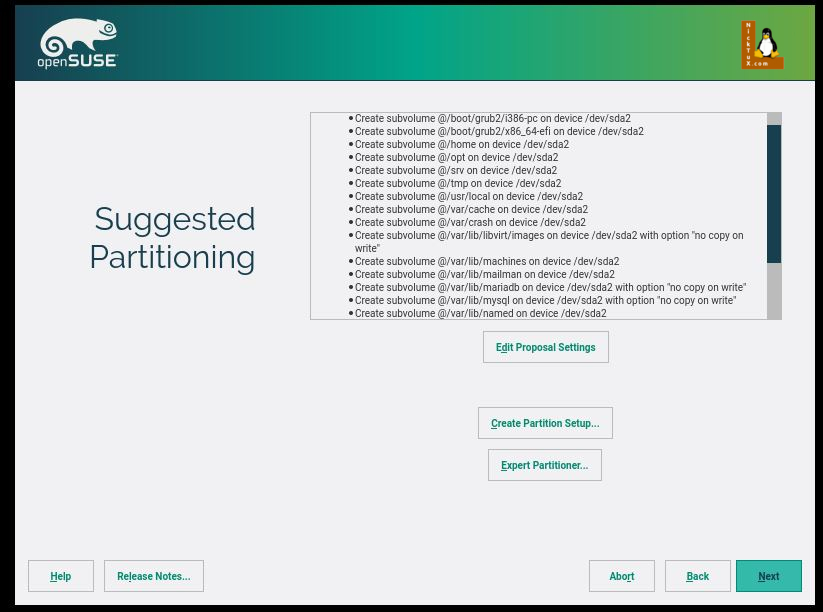Launch the Expert Partitioner
The image size is (823, 612).
coord(544,465)
